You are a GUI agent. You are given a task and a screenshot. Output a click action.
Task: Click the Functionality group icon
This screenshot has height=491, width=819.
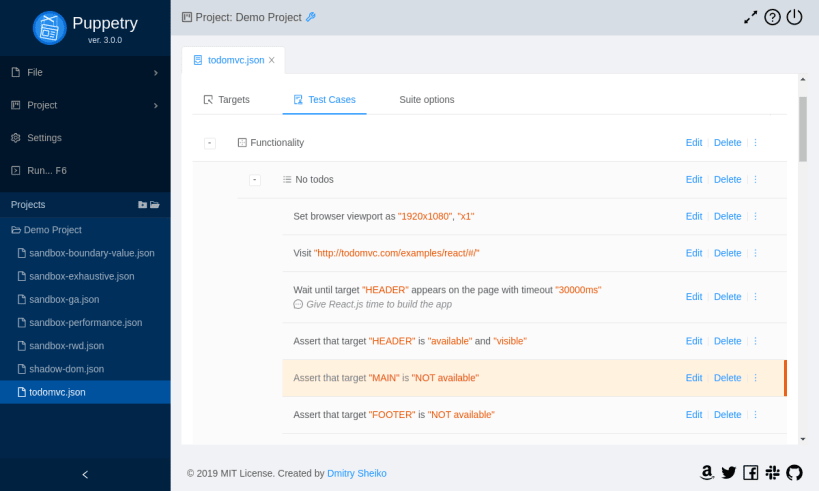242,143
